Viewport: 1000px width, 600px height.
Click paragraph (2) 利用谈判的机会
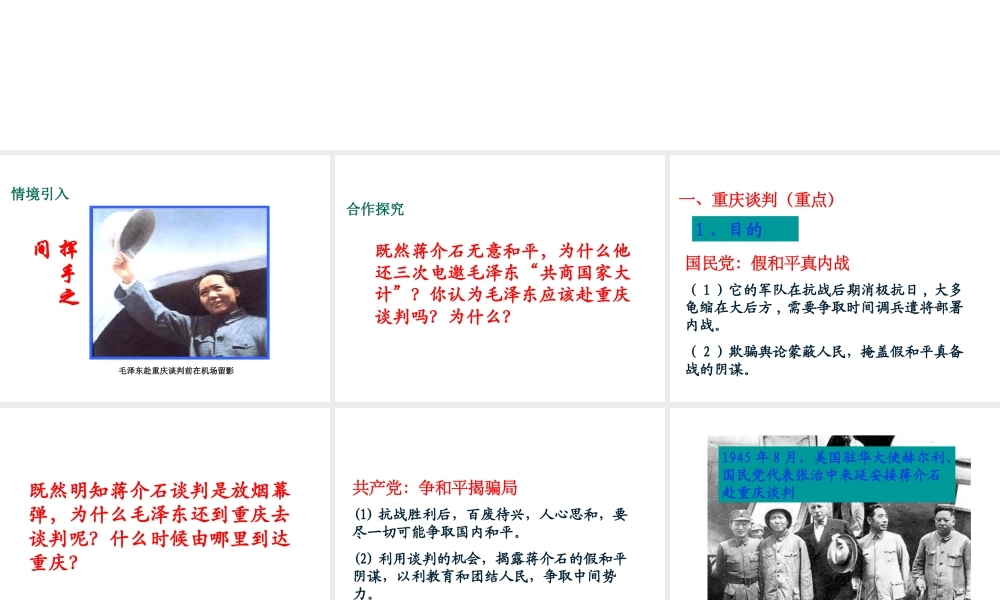click(x=490, y=576)
